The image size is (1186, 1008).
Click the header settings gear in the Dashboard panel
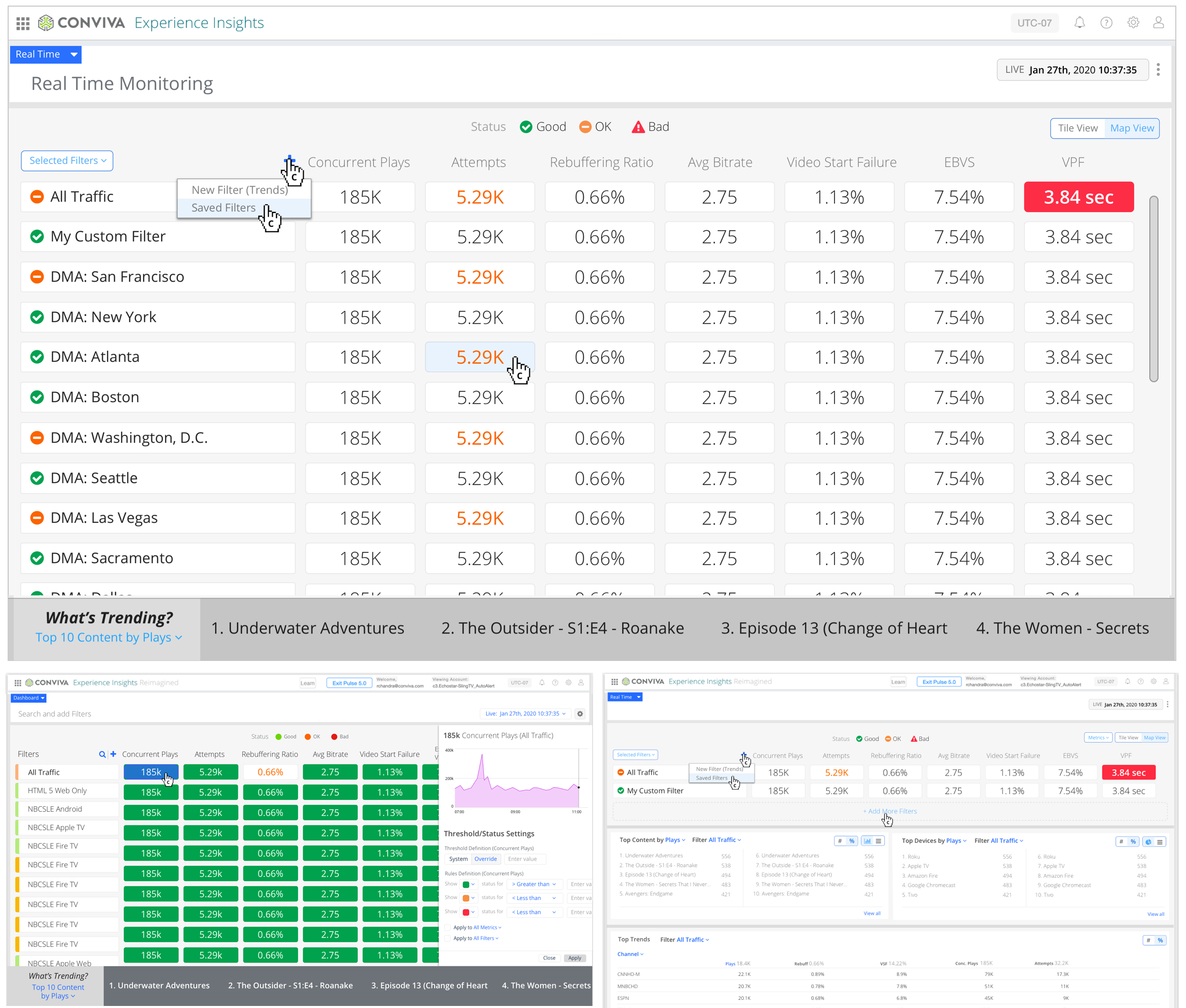tap(569, 683)
